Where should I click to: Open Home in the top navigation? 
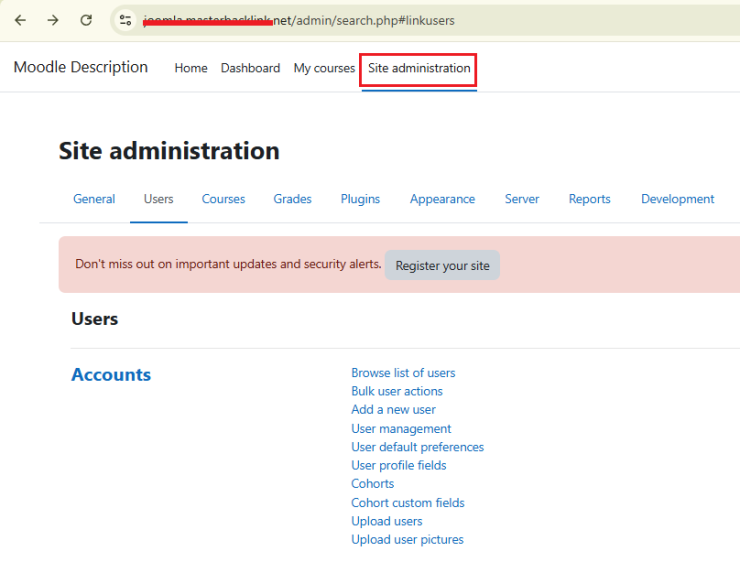point(191,68)
